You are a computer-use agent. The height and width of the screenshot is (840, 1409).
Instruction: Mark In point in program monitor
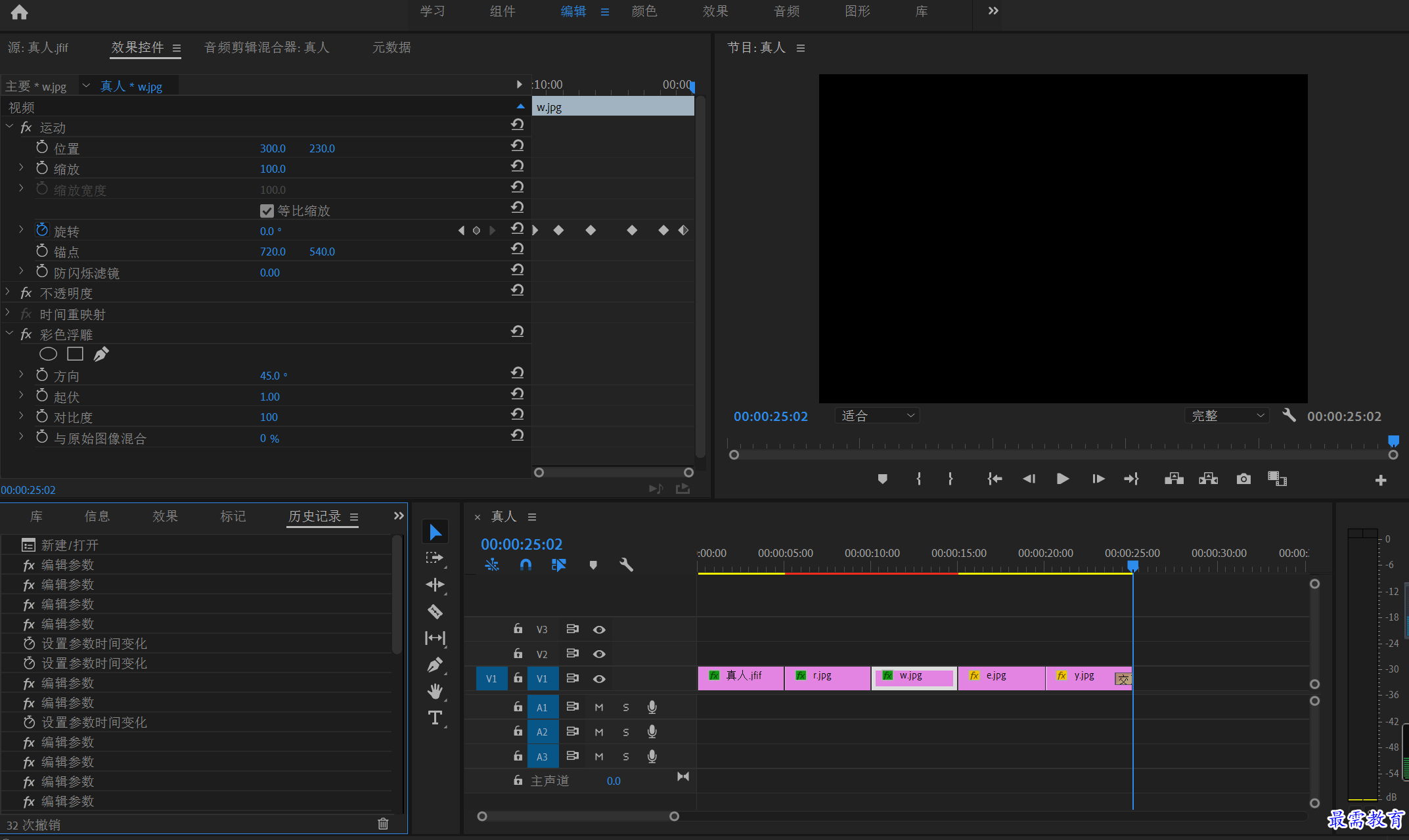click(919, 479)
